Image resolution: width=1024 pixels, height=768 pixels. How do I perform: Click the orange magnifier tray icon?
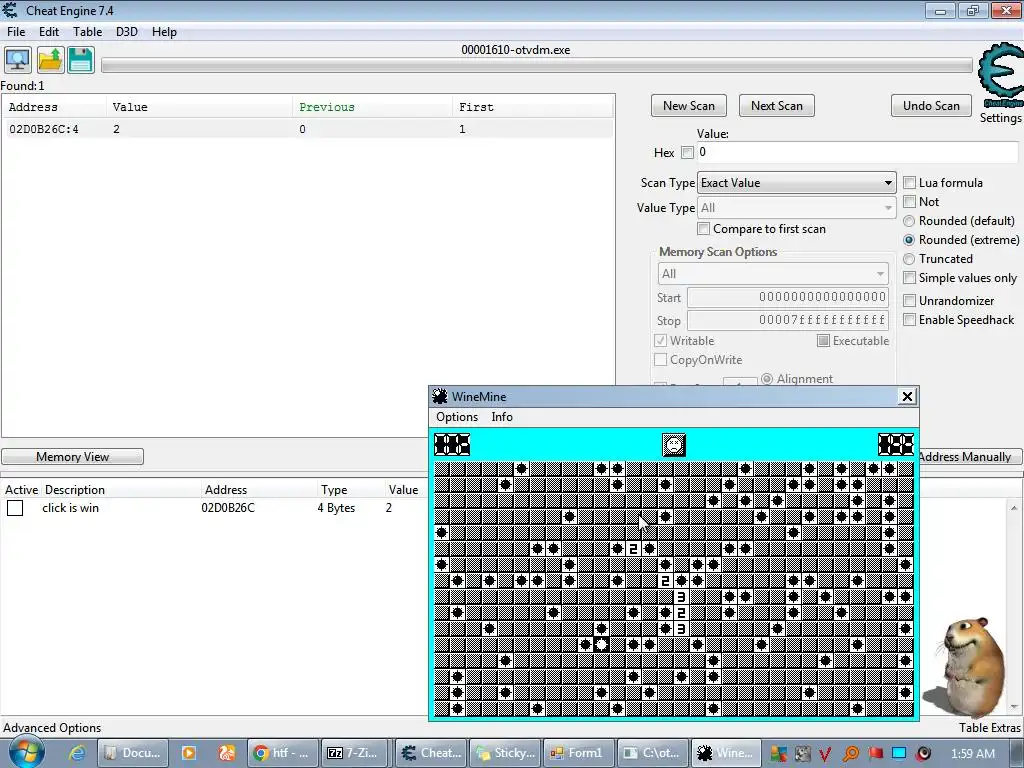coord(850,754)
